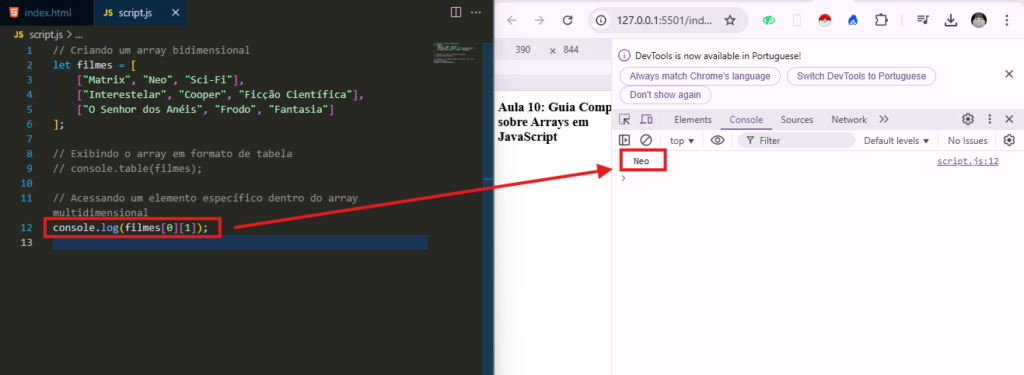Open the browser Extensions puzzle icon
1024x375 pixels.
point(882,20)
